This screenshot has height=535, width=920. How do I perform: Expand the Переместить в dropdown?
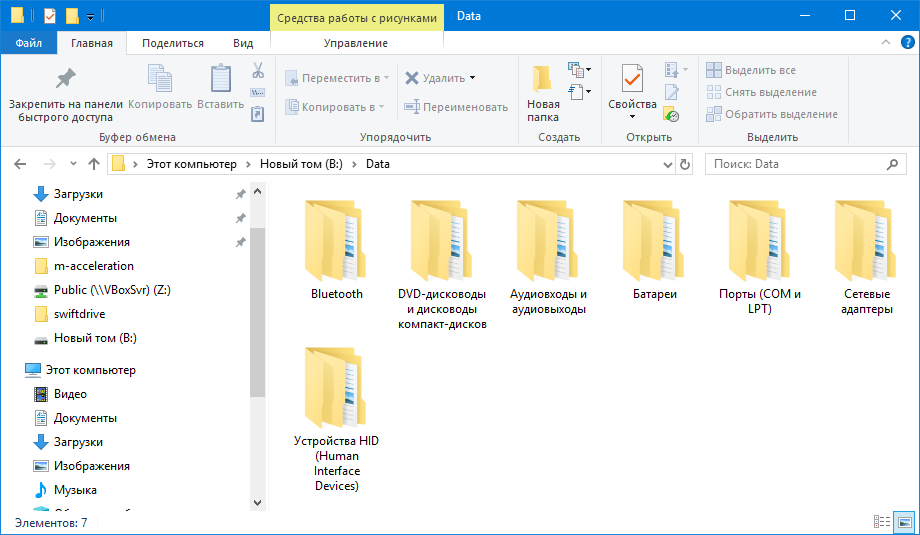point(385,78)
